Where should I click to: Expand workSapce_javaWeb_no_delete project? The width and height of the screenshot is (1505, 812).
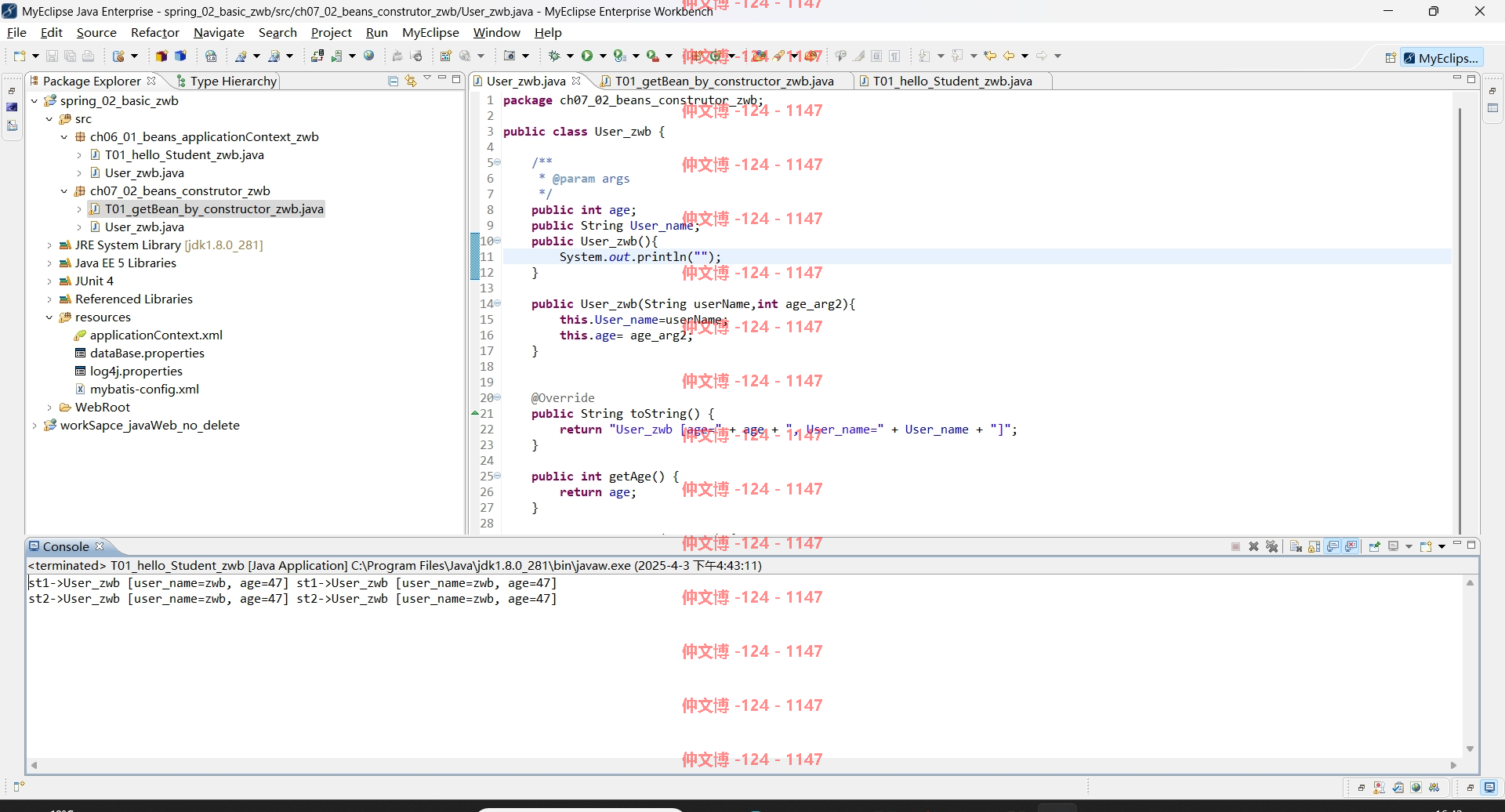click(34, 425)
